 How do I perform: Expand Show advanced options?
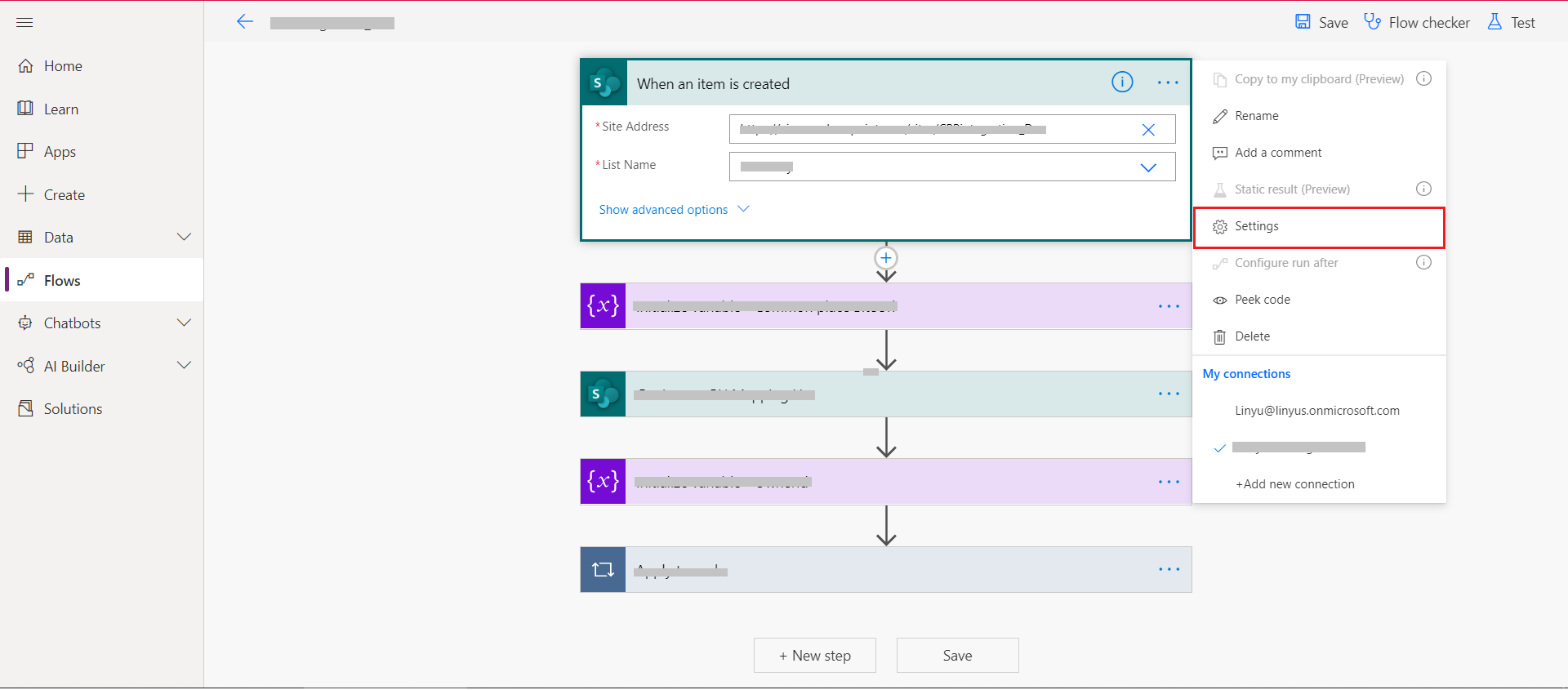(x=674, y=210)
